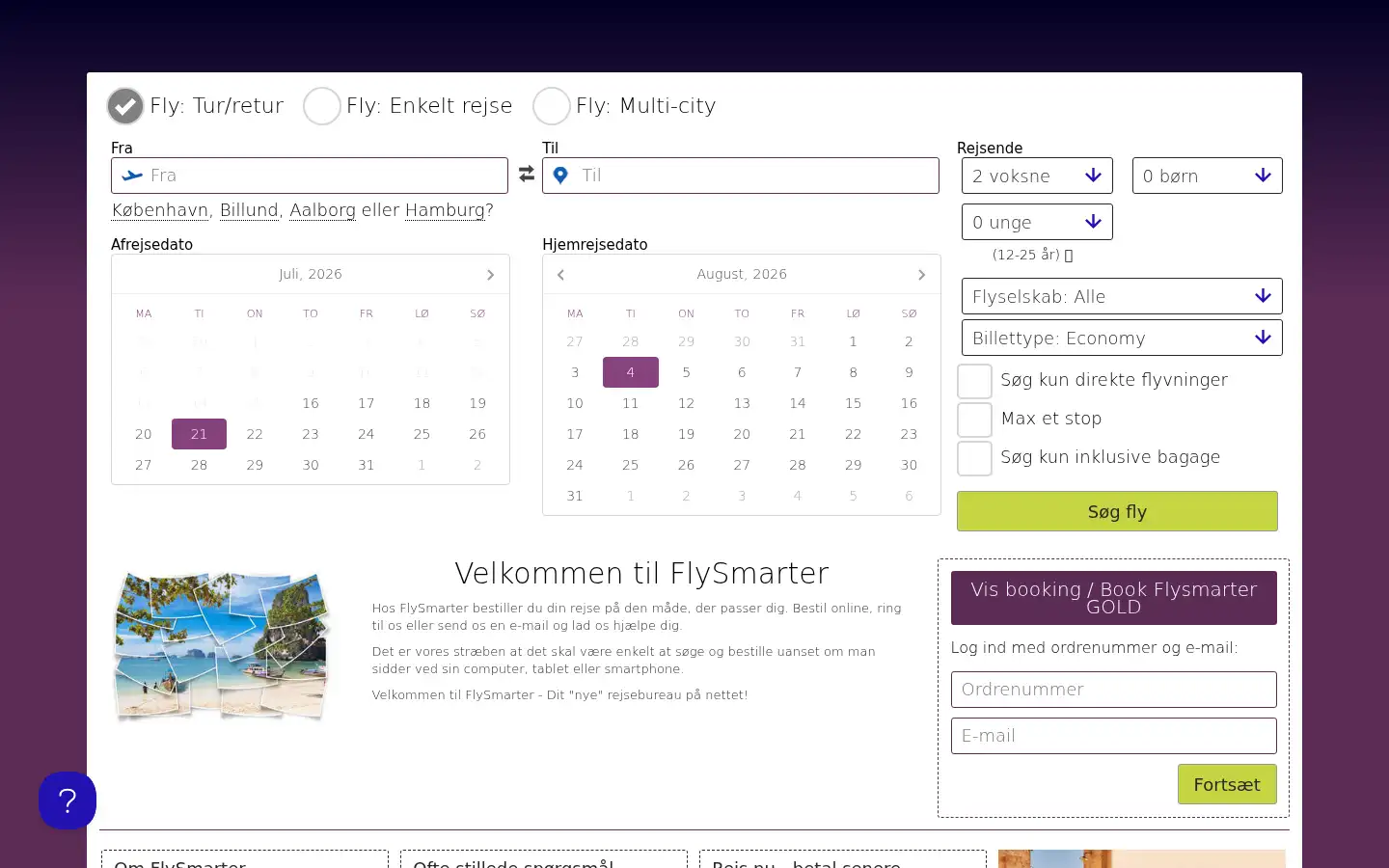Select August 31 in the return calendar
The width and height of the screenshot is (1389, 868).
(x=575, y=496)
